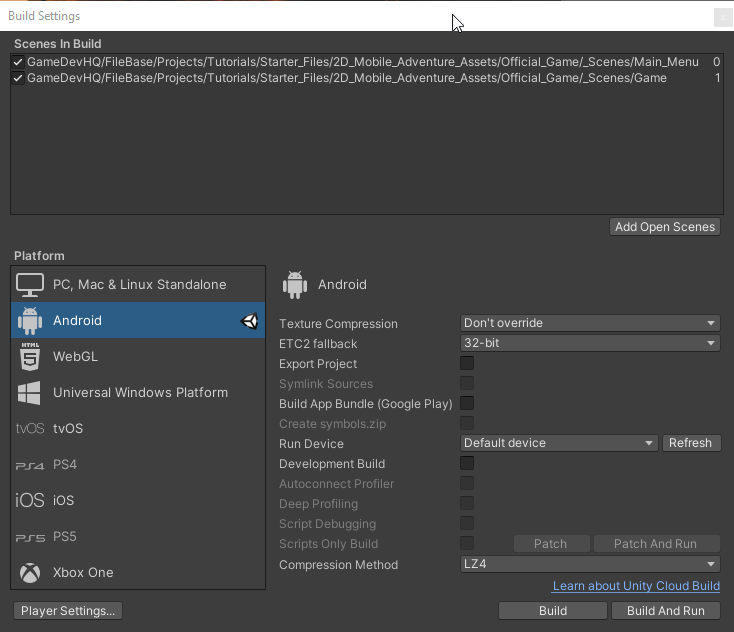The width and height of the screenshot is (734, 632).
Task: Click the PS4 platform logo
Action: [x=30, y=465]
